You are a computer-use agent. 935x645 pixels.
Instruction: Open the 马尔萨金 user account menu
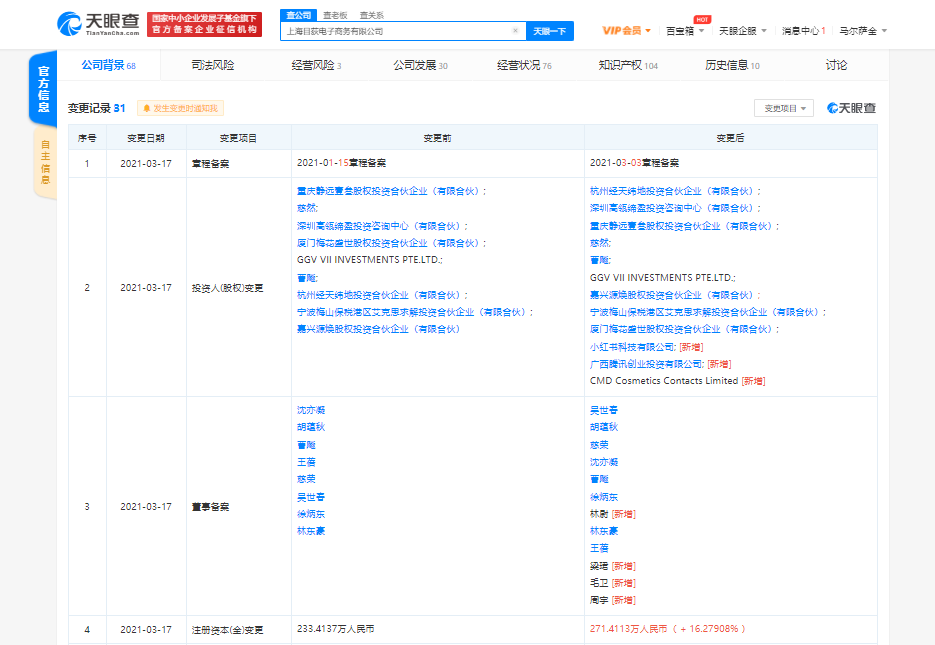(x=862, y=31)
